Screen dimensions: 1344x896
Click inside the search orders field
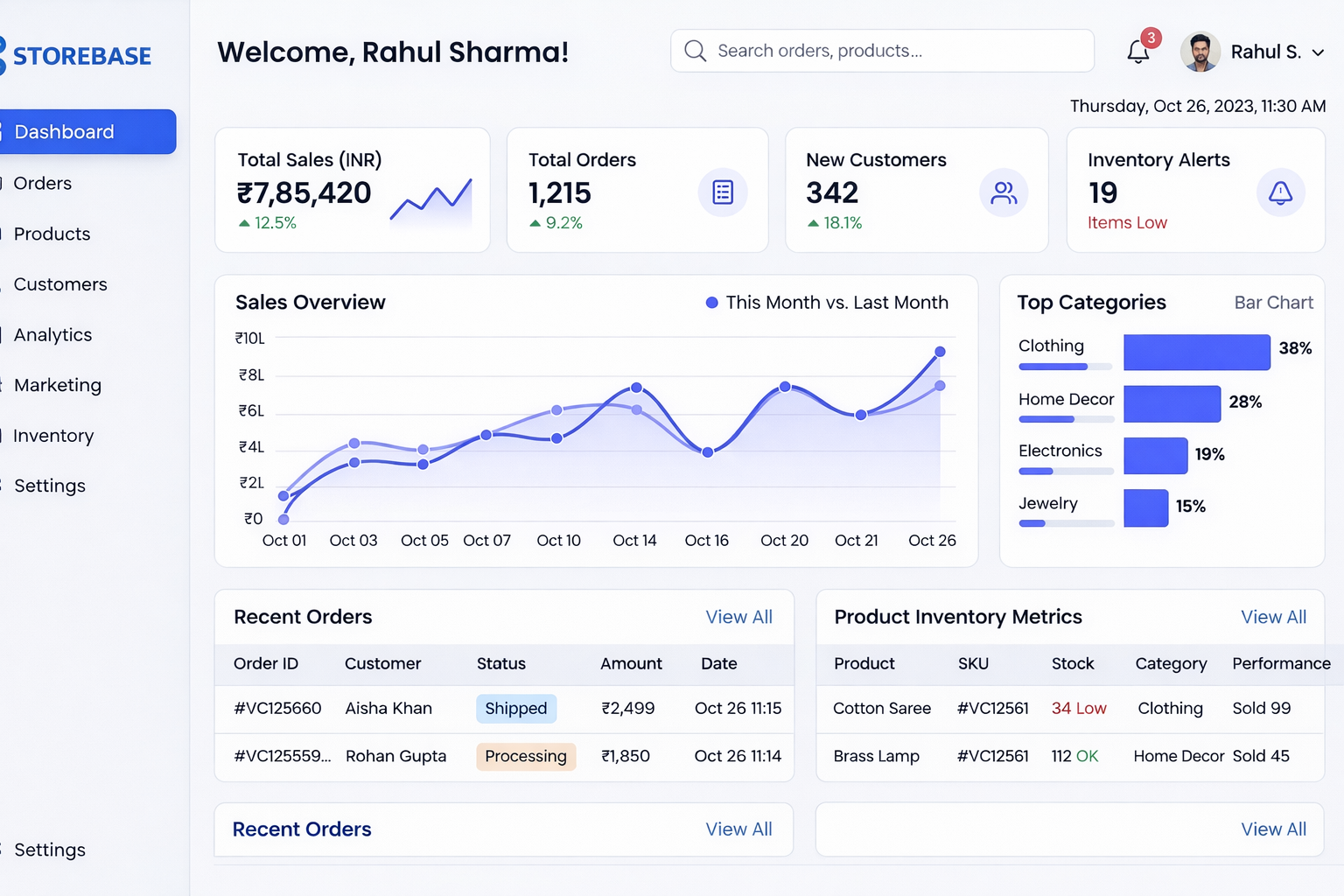tap(881, 51)
